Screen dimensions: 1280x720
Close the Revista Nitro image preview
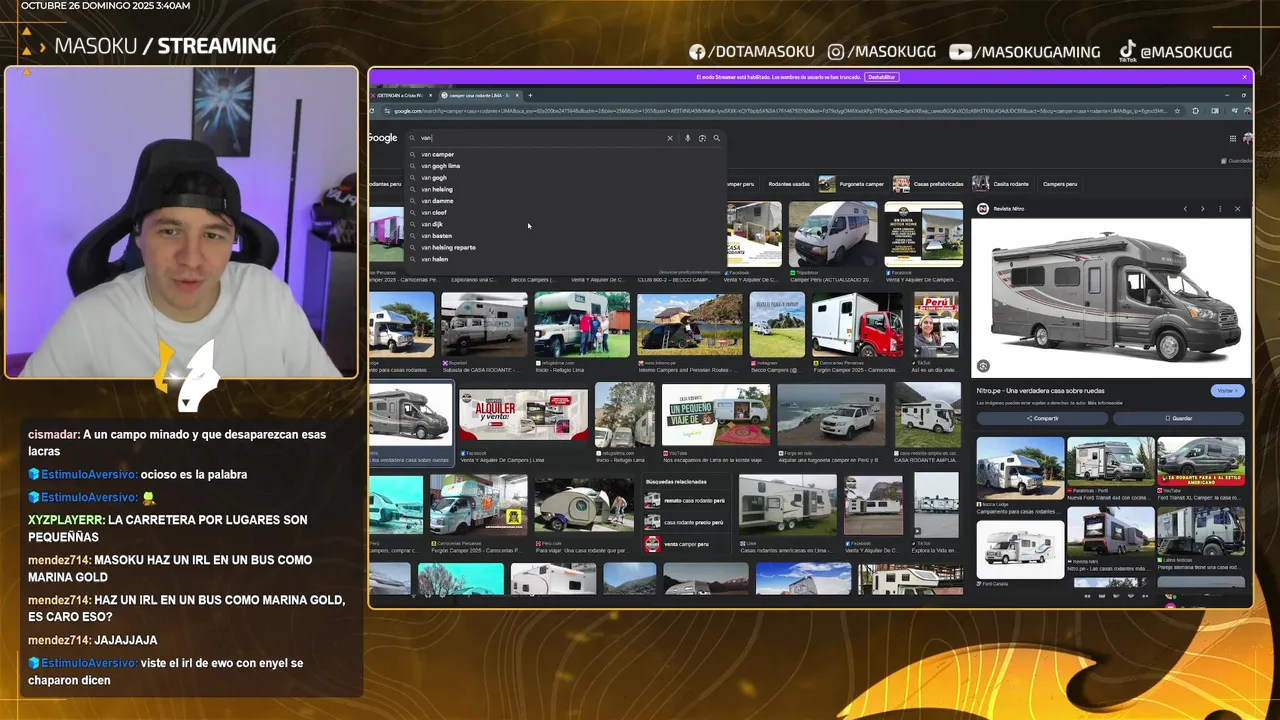pos(1237,209)
